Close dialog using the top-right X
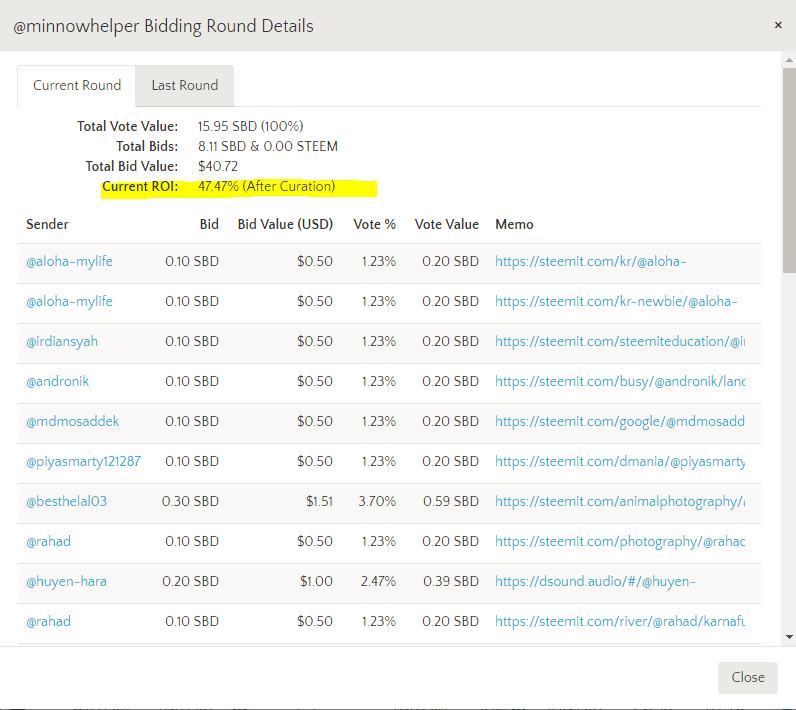Viewport: 796px width, 710px height. [778, 25]
